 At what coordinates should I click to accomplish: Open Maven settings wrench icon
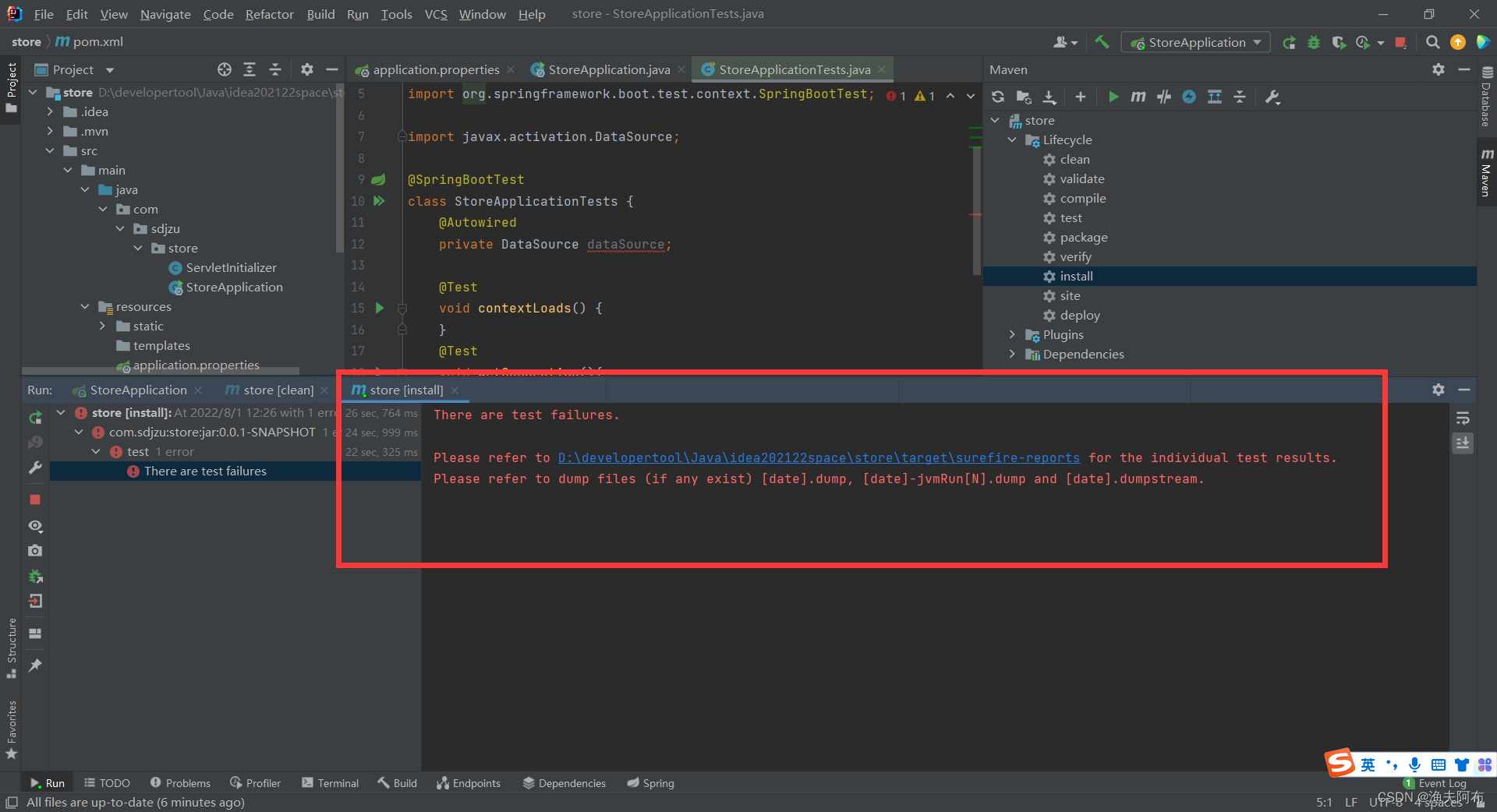pos(1272,97)
